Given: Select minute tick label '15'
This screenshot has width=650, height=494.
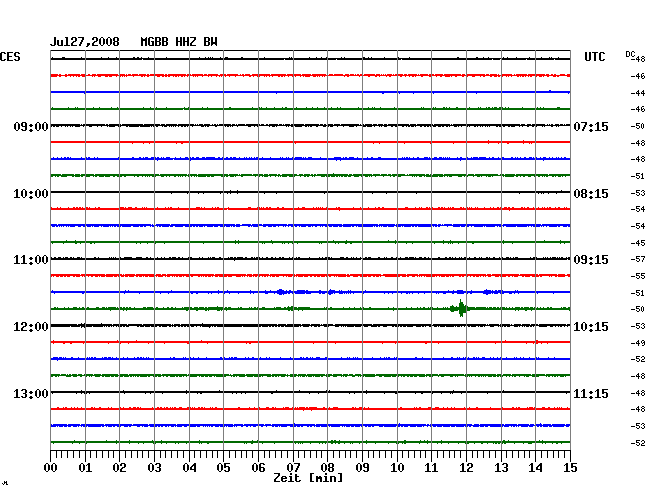Looking at the screenshot, I should (570, 468).
